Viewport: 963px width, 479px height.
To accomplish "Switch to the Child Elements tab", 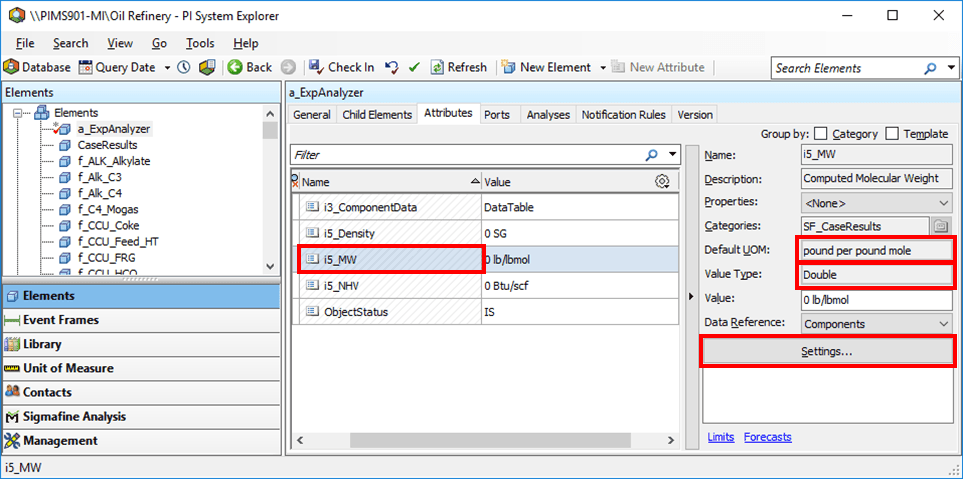I will [x=377, y=115].
